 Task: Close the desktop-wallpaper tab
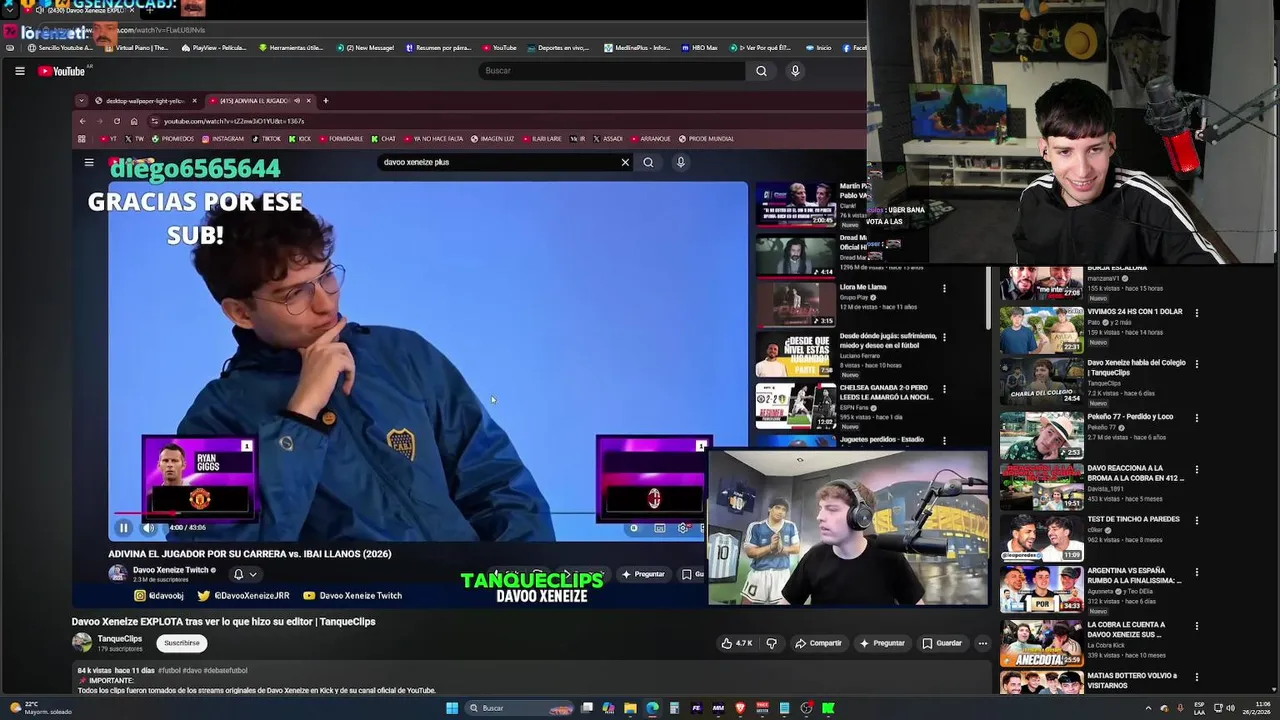[195, 101]
